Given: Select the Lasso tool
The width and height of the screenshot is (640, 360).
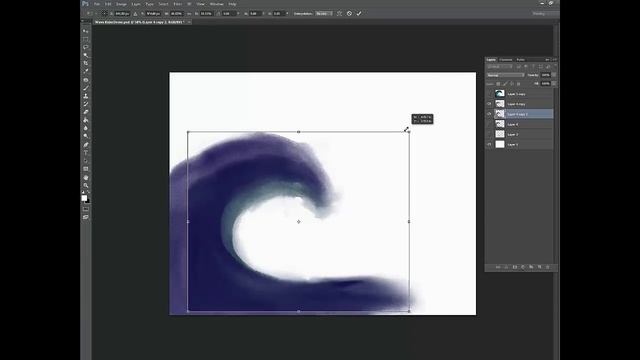Looking at the screenshot, I should 86,47.
